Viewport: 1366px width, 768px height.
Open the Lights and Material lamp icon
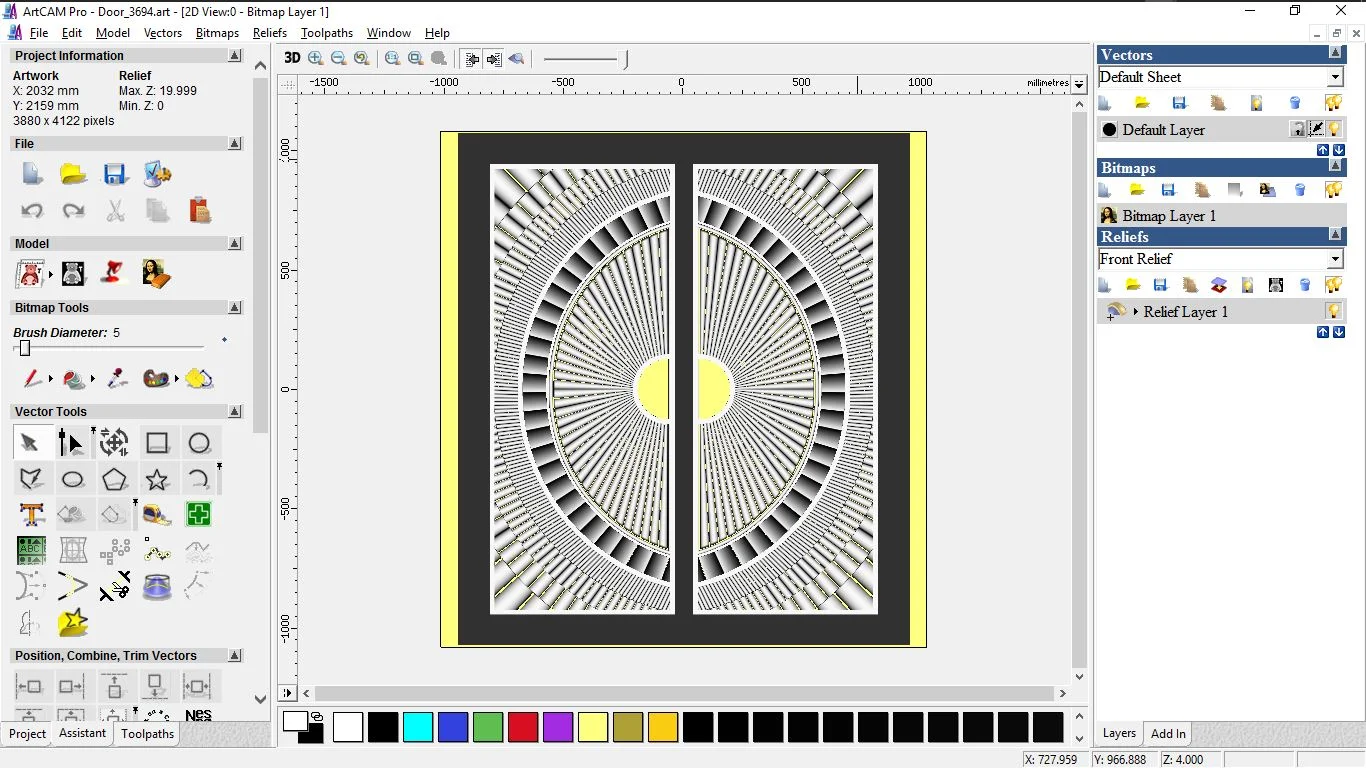(x=114, y=273)
